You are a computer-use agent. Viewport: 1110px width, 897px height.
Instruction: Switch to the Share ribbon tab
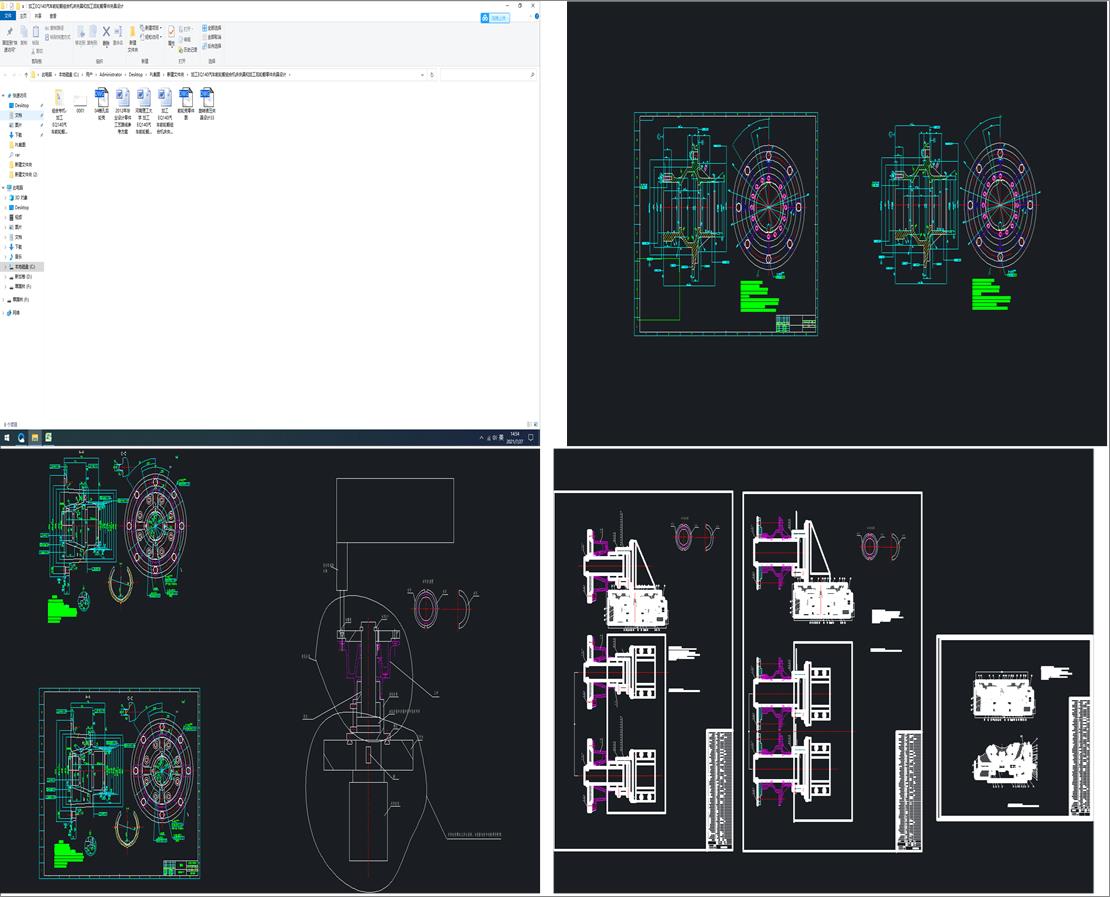[38, 16]
